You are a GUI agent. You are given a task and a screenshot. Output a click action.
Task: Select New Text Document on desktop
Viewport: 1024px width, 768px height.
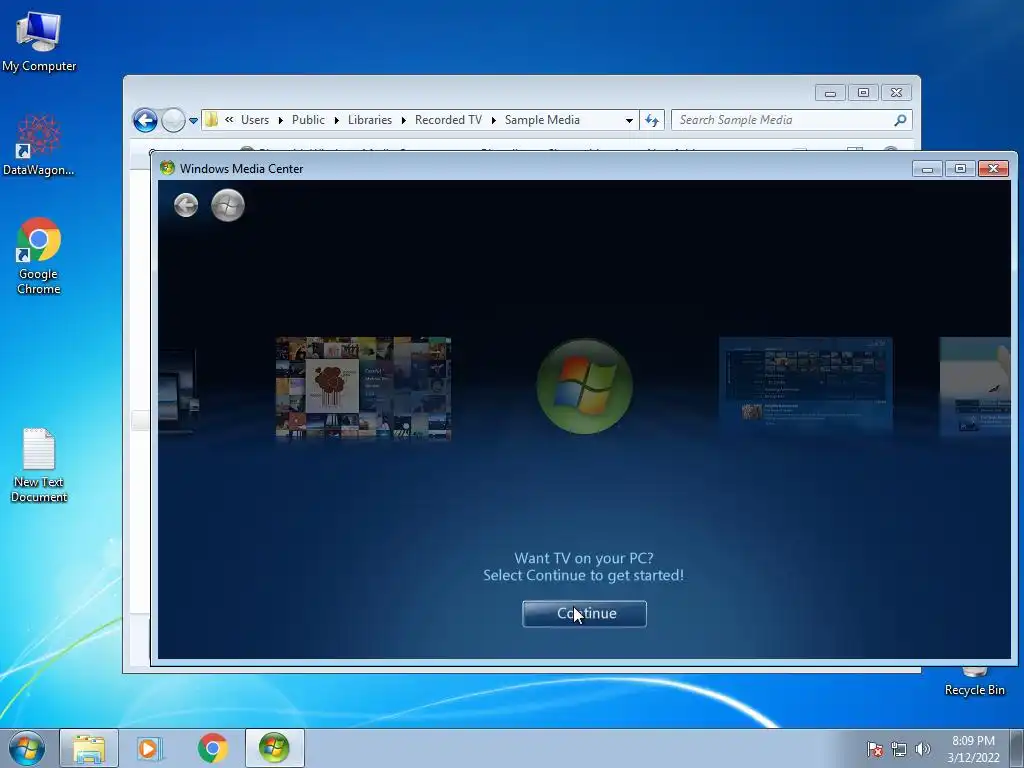click(x=39, y=465)
